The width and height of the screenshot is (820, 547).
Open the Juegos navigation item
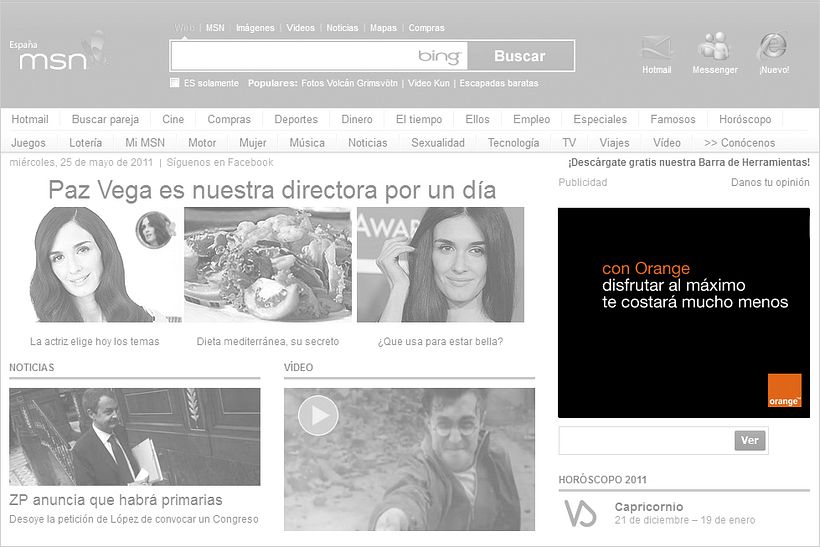28,143
